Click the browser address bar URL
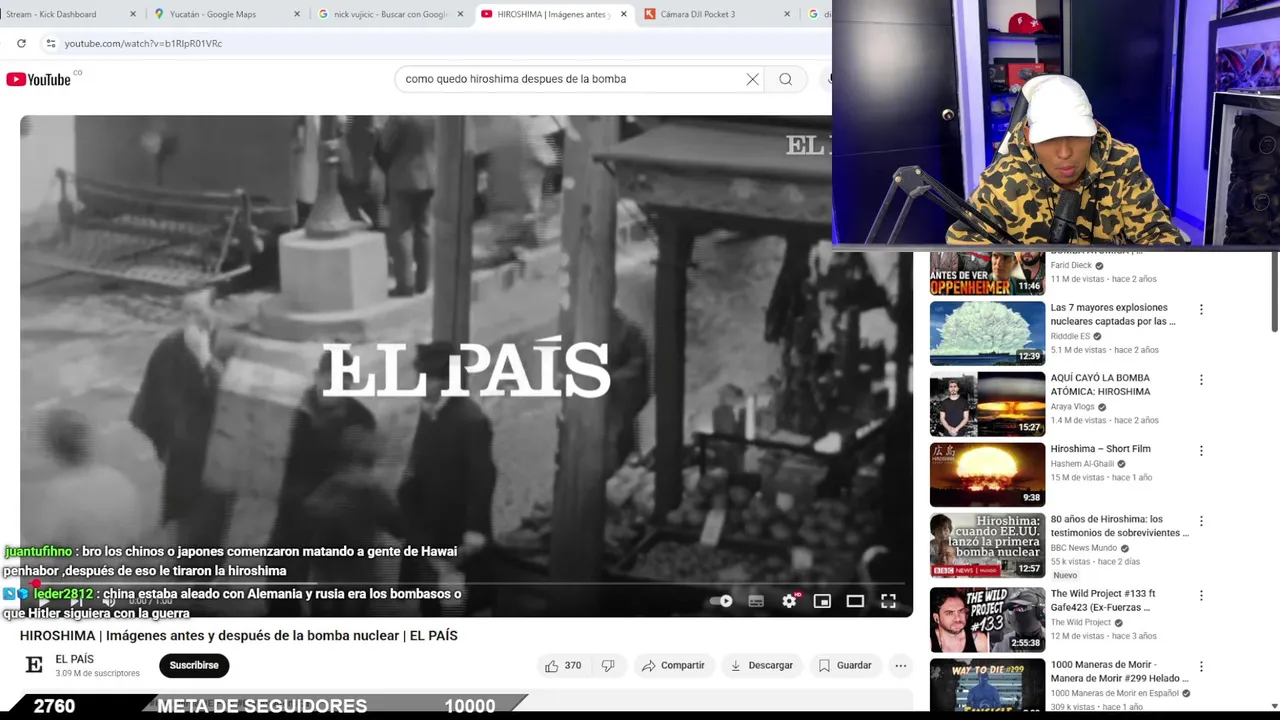The width and height of the screenshot is (1280, 720). click(143, 43)
